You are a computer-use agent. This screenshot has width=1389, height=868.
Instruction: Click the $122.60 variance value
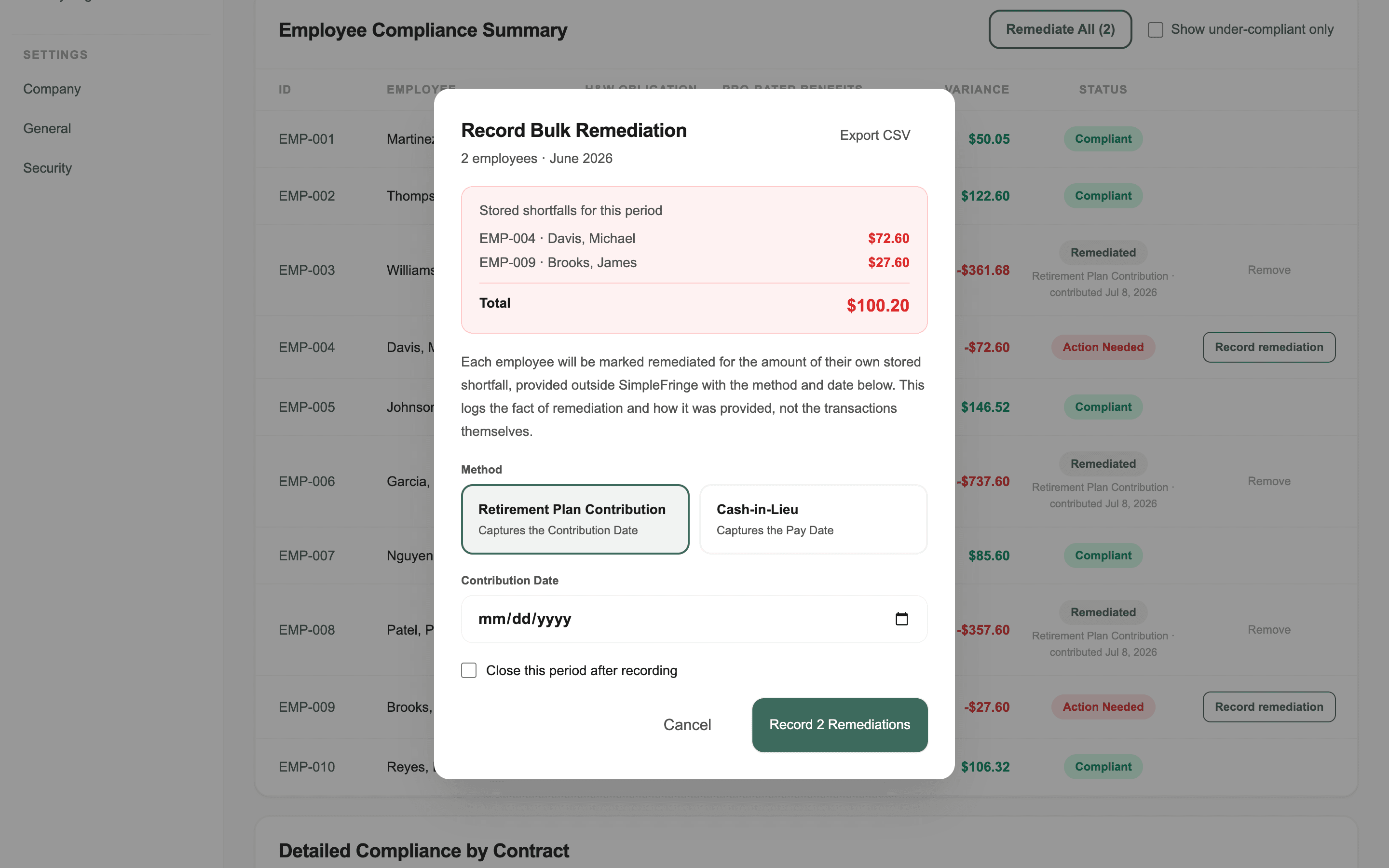coord(985,196)
